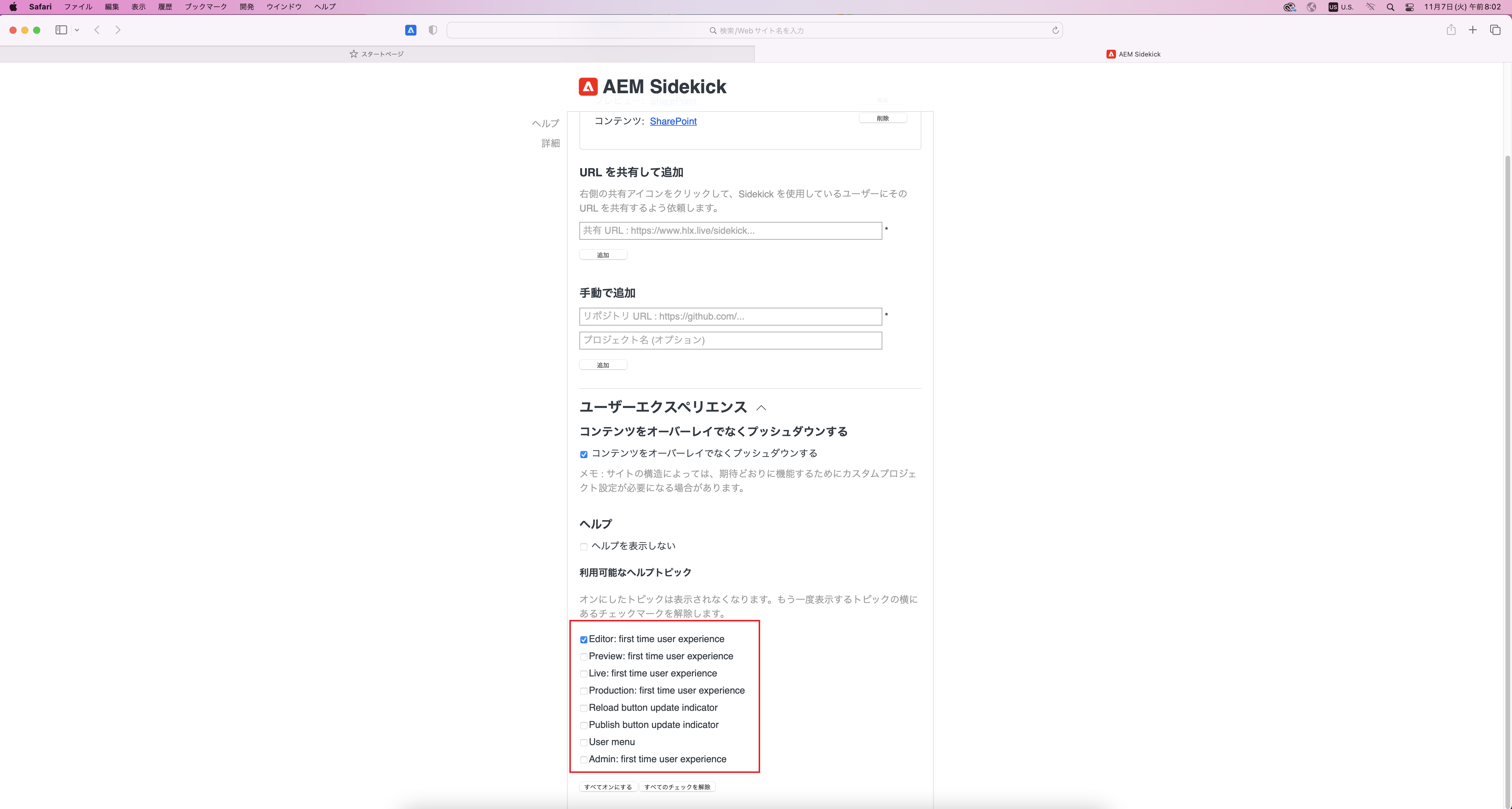Check the ヘルプを表示しない checkbox
Screen dimensions: 1512x809
[x=584, y=547]
